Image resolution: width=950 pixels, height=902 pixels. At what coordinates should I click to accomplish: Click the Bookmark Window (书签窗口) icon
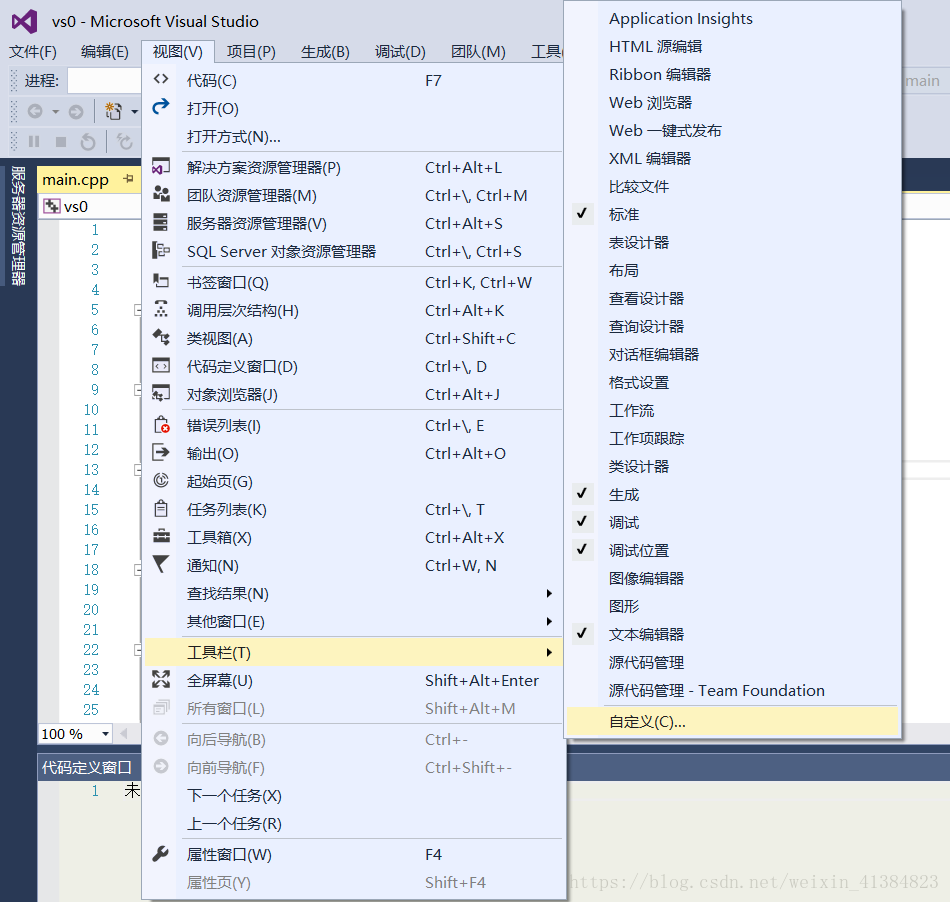(x=161, y=280)
